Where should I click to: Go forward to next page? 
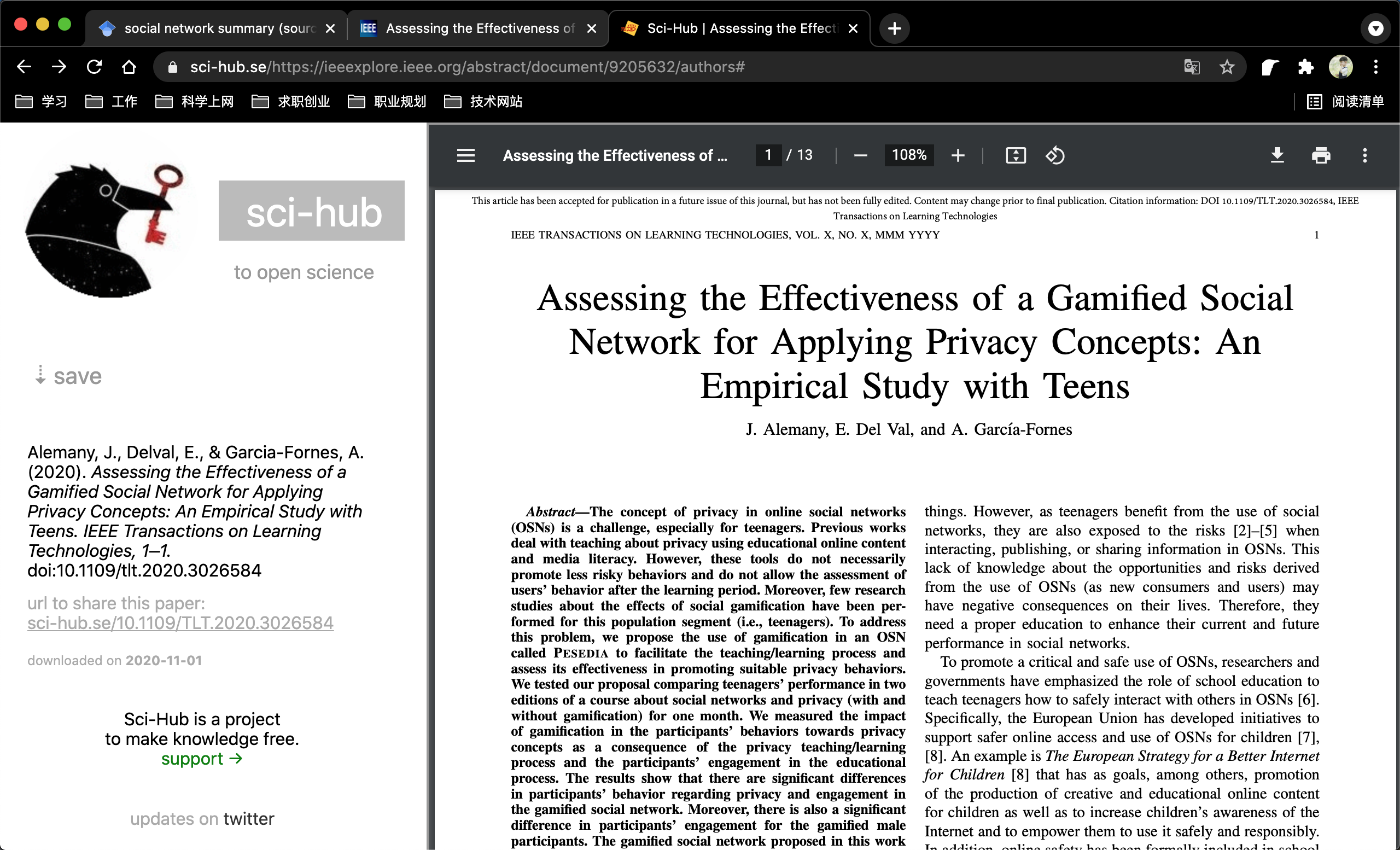click(59, 67)
